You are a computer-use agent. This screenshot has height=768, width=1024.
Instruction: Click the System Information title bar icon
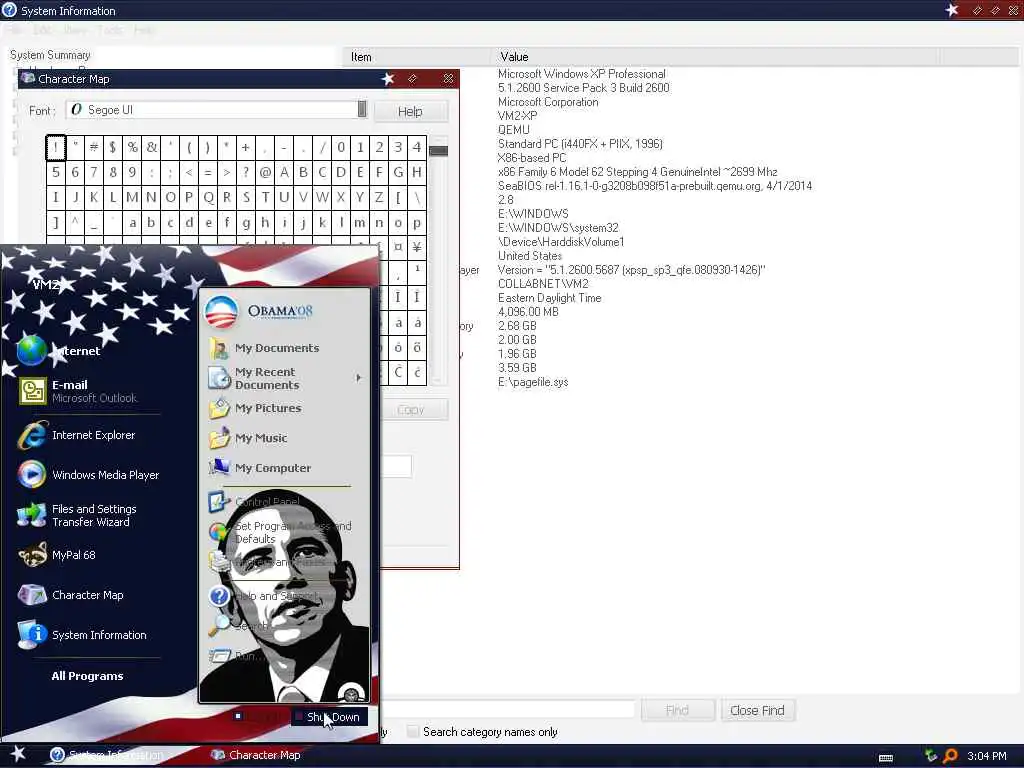[9, 10]
